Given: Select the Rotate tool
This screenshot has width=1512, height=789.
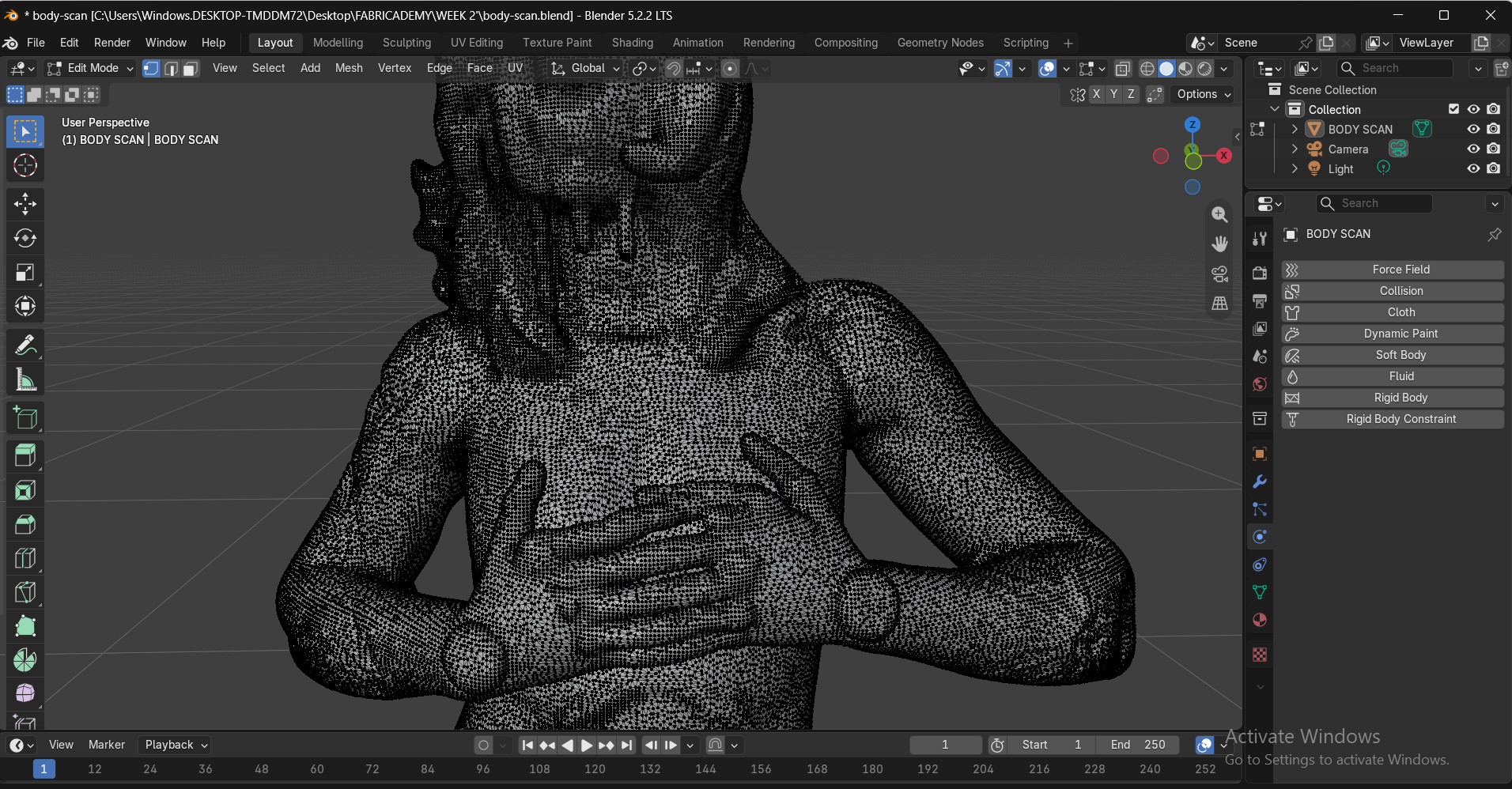Looking at the screenshot, I should 25,238.
